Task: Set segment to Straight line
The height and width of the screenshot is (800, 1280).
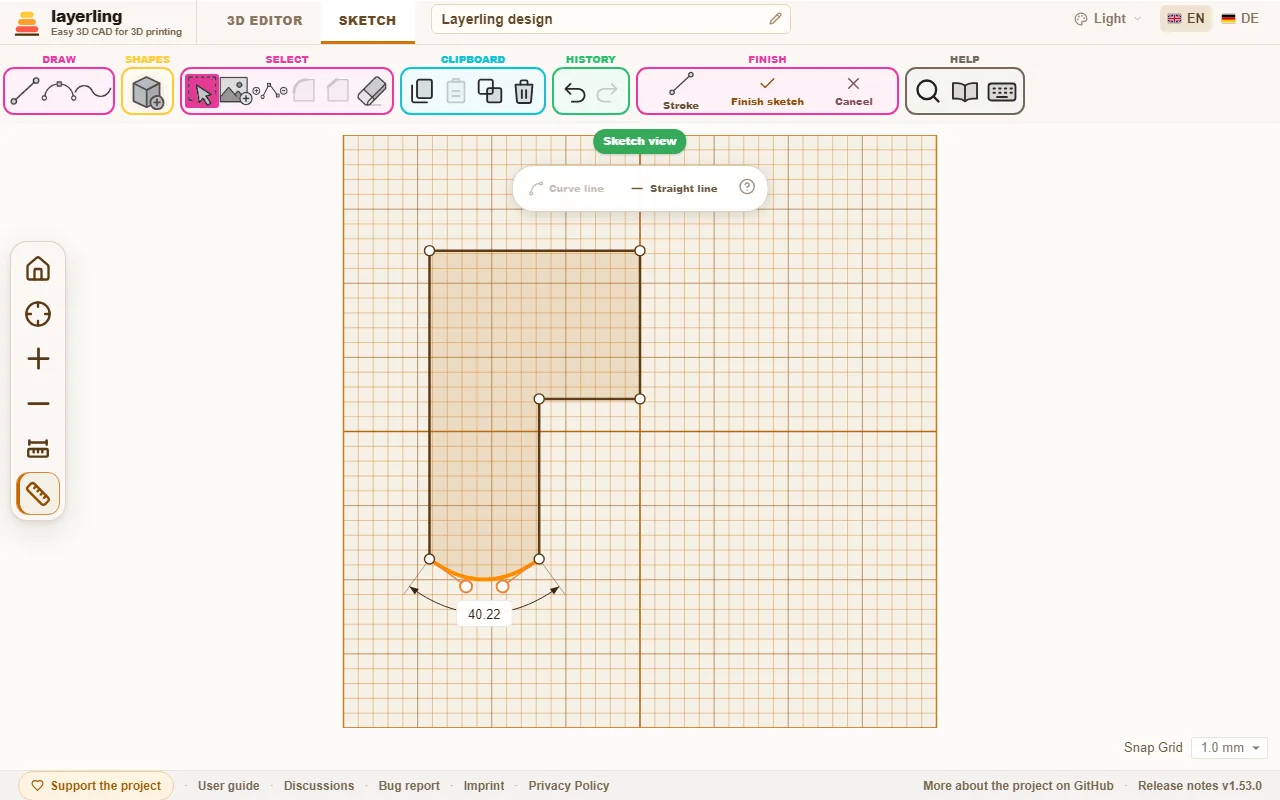Action: click(674, 188)
